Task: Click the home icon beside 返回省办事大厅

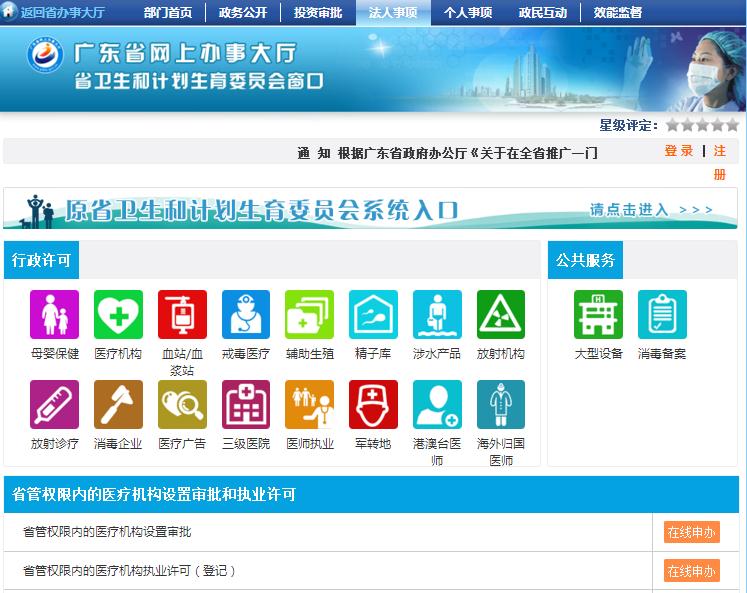Action: (x=9, y=10)
